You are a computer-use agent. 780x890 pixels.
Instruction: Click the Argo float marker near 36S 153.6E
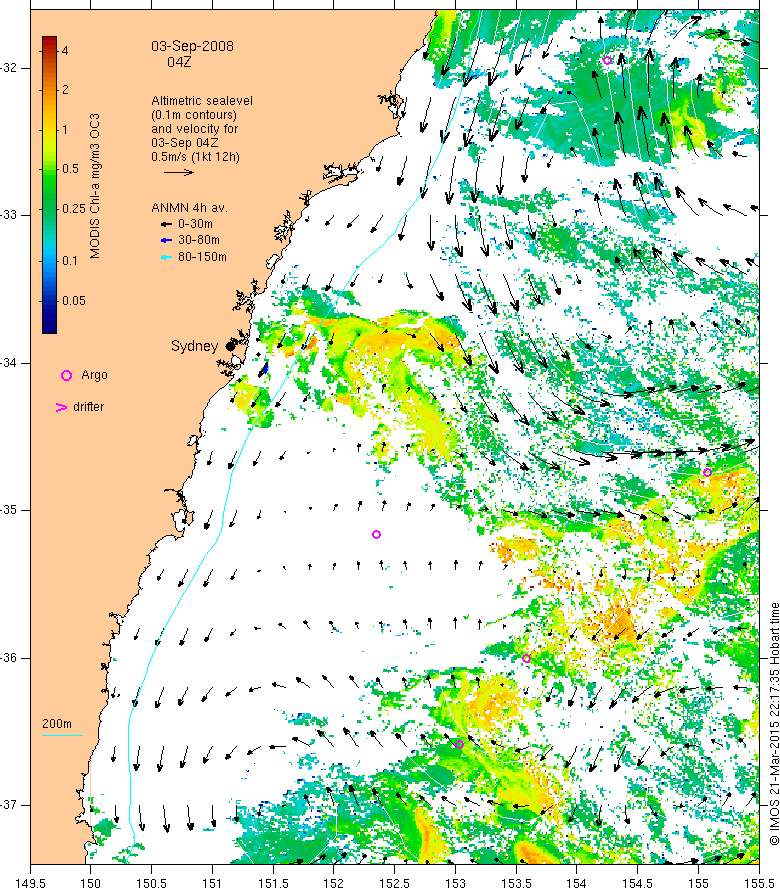526,658
